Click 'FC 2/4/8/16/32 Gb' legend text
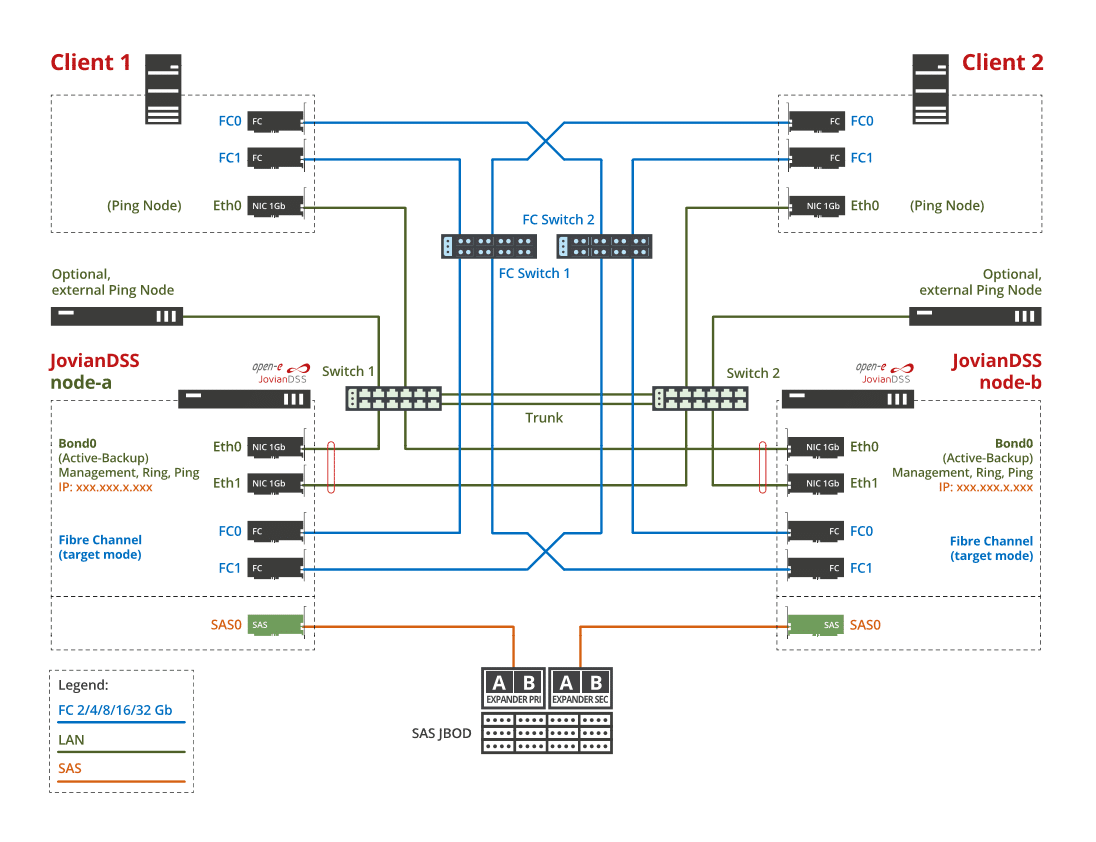The height and width of the screenshot is (842, 1096). (x=115, y=710)
